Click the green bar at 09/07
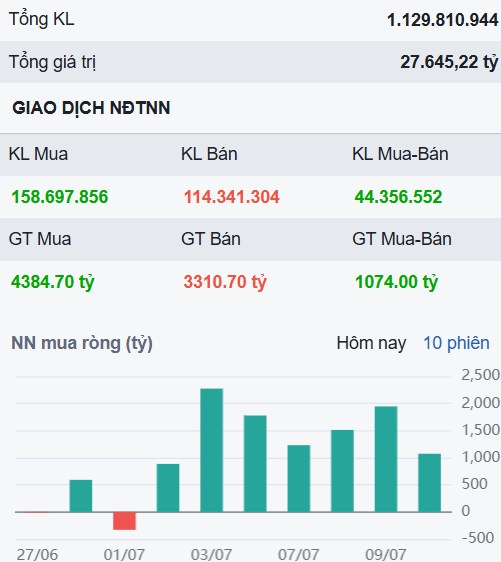501x562 pixels. tap(386, 459)
